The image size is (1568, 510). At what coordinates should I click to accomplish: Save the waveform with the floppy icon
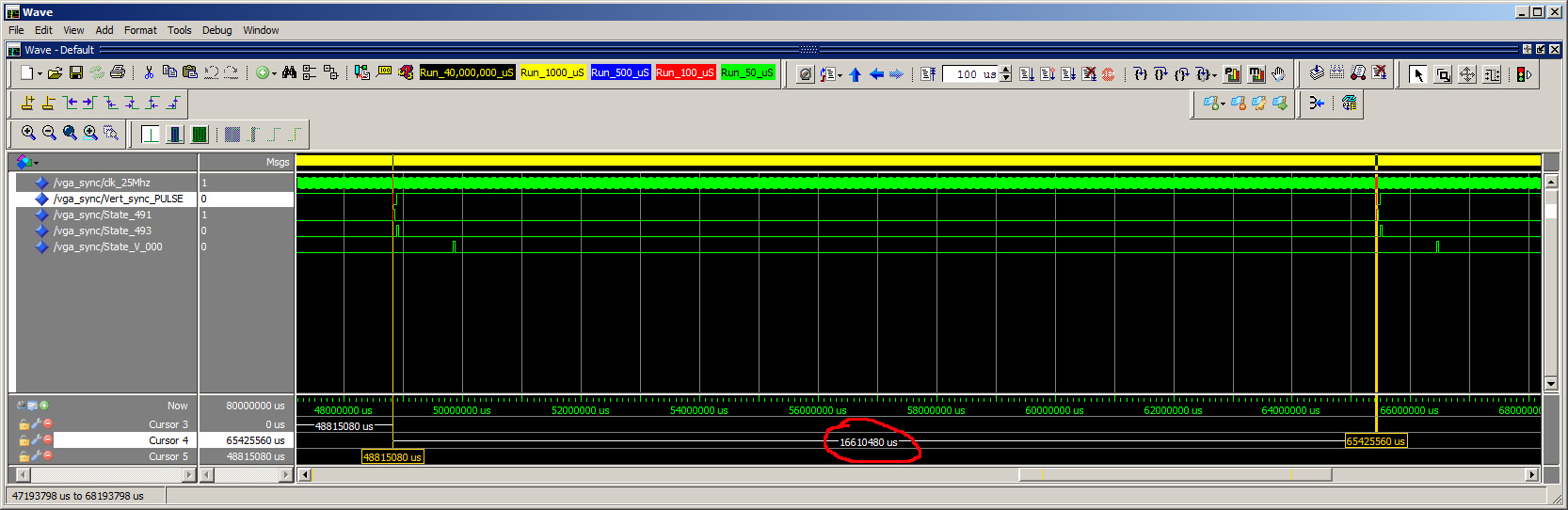tap(76, 72)
